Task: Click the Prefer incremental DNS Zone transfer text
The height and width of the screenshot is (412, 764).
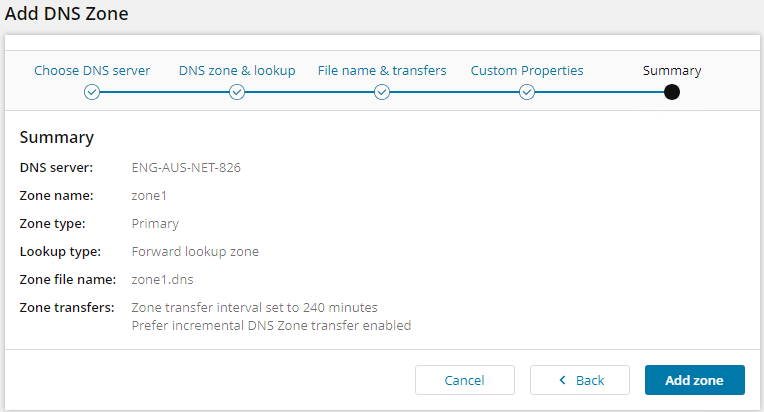Action: coord(271,325)
